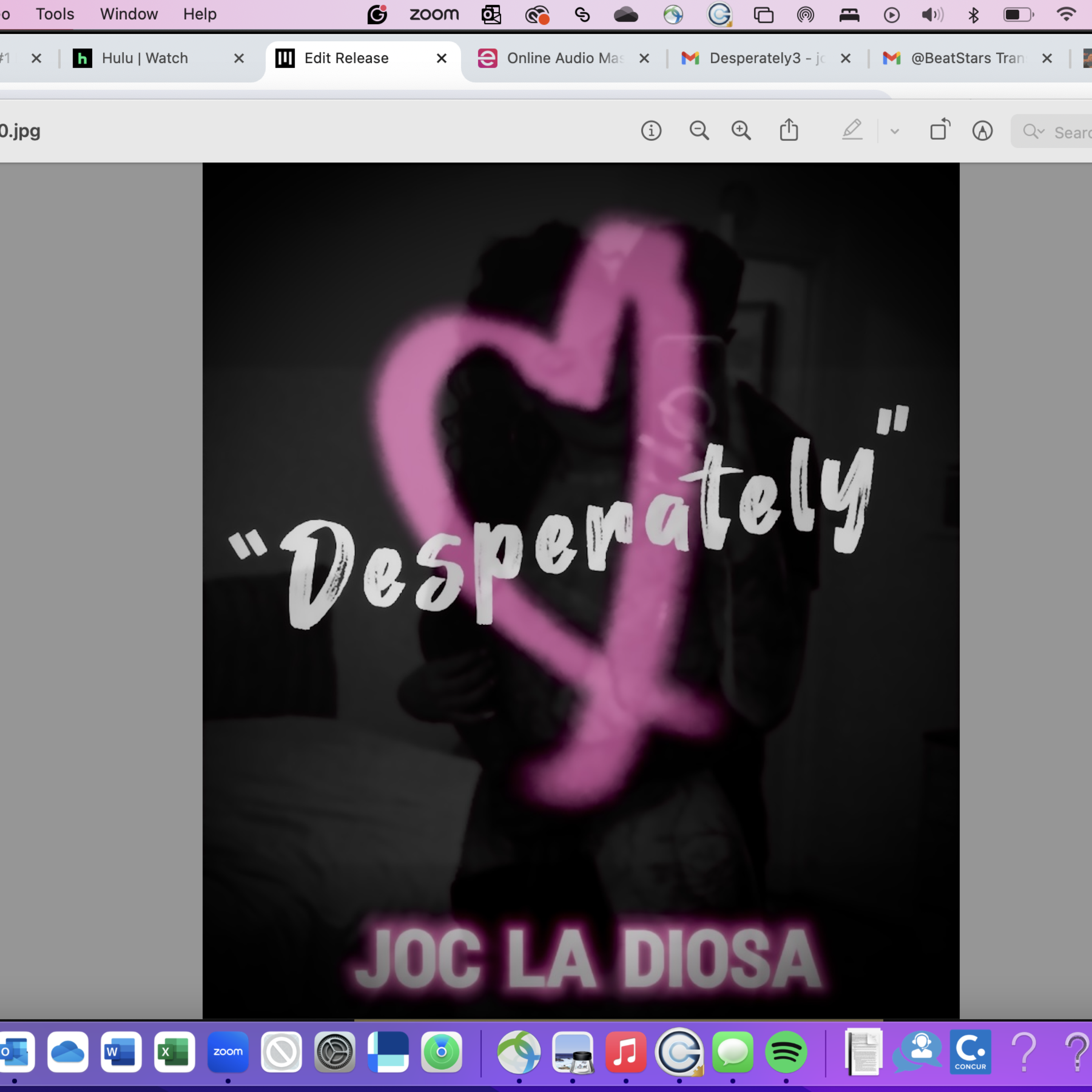Open the Share button in Preview toolbar
The width and height of the screenshot is (1092, 1092).
click(789, 131)
